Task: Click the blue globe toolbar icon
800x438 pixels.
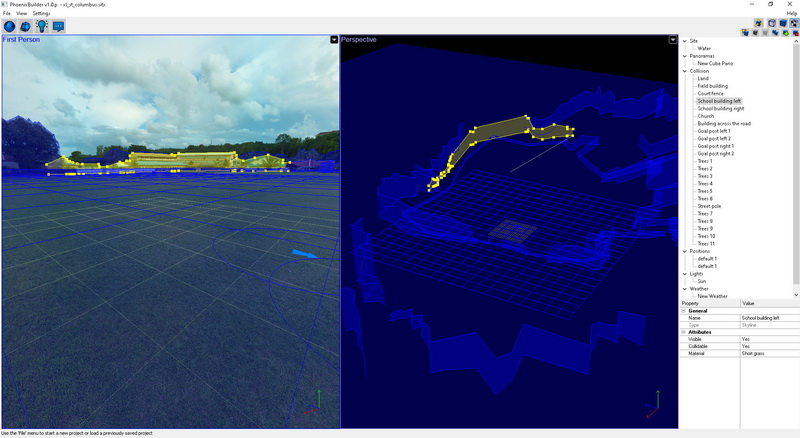Action: click(x=10, y=26)
